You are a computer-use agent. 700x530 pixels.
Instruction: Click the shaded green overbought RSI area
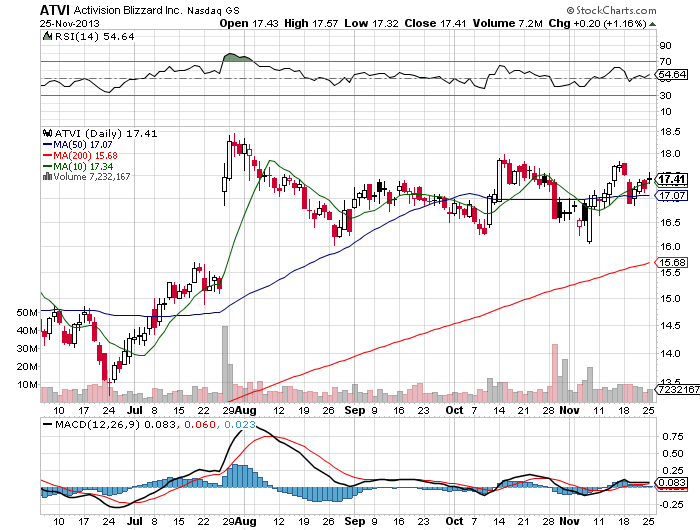coord(238,58)
